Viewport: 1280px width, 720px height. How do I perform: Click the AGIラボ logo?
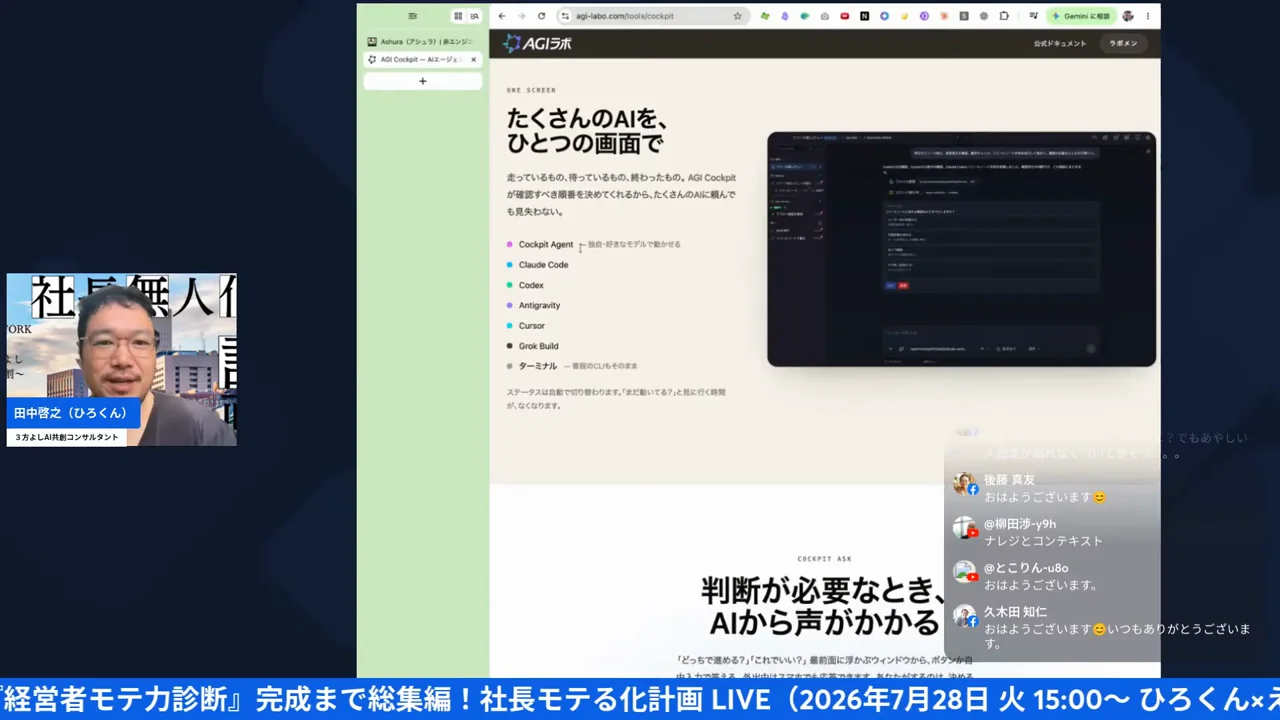pos(537,43)
